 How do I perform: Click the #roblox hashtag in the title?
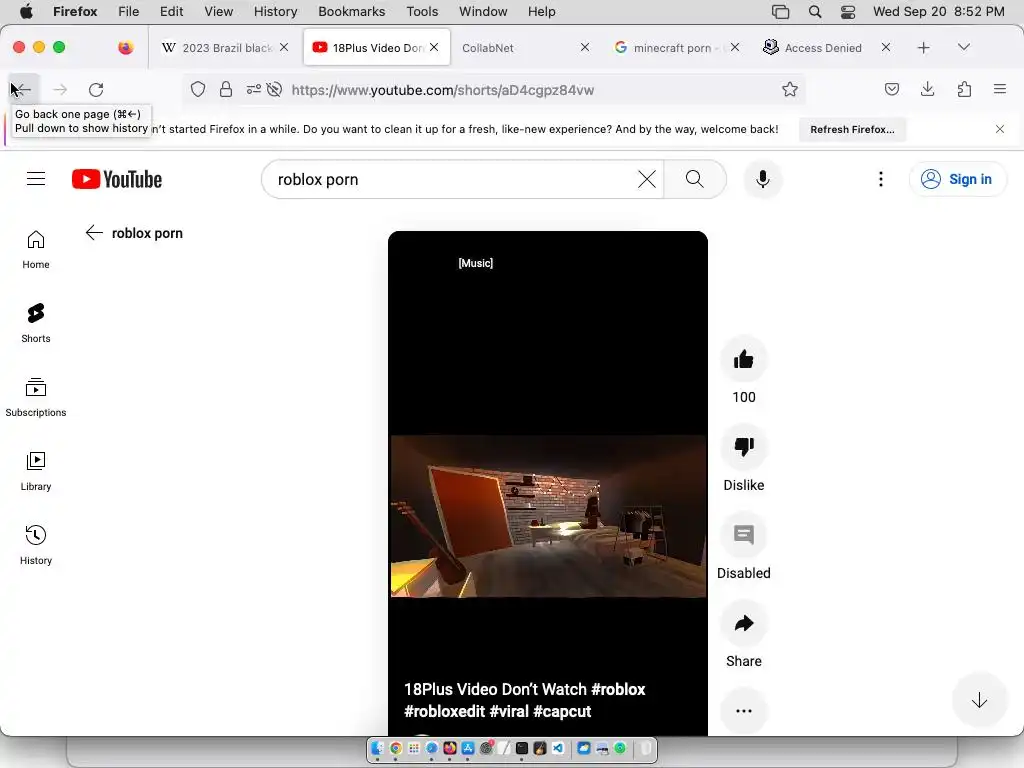click(618, 689)
